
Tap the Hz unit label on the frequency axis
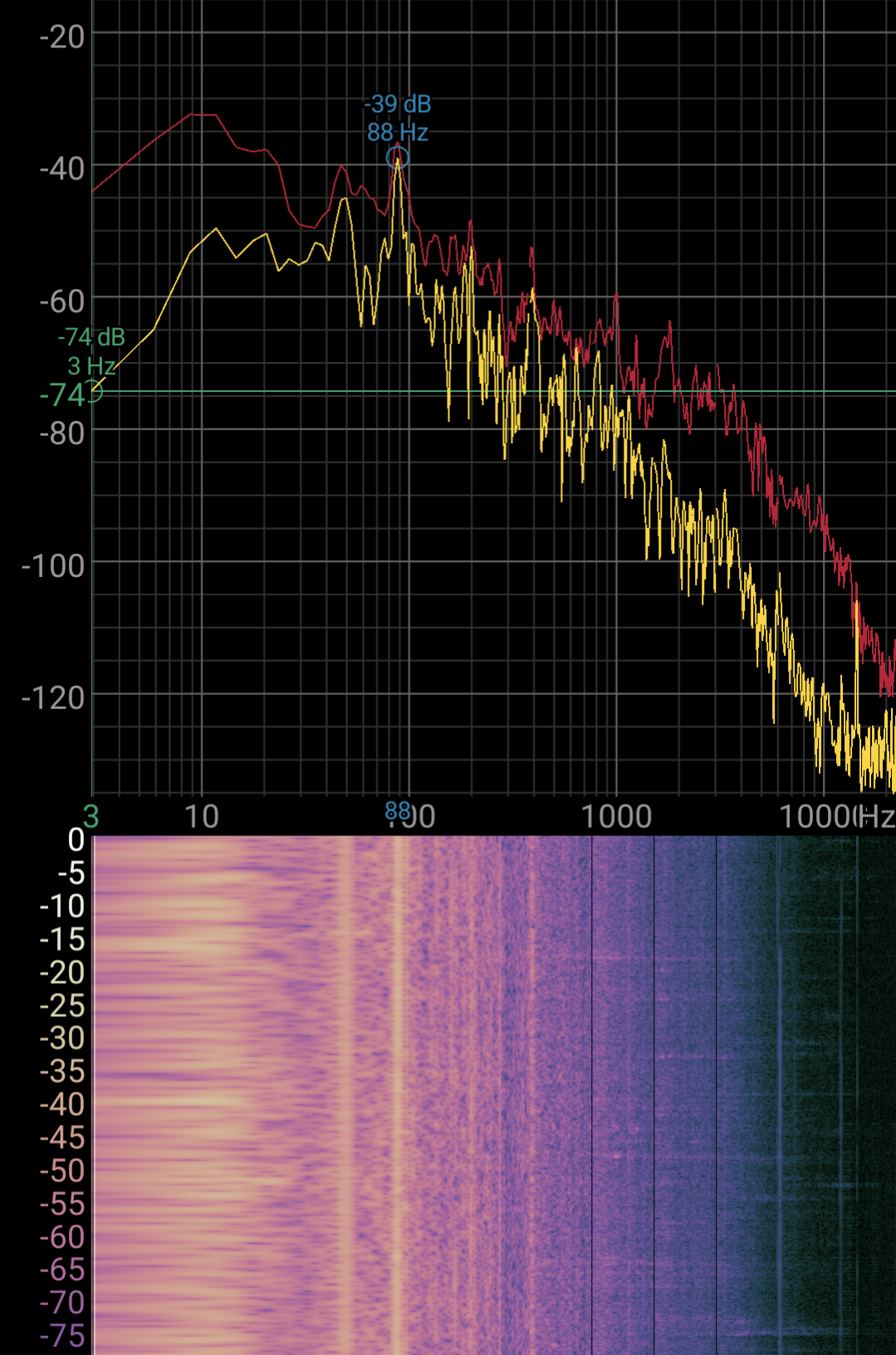(876, 817)
